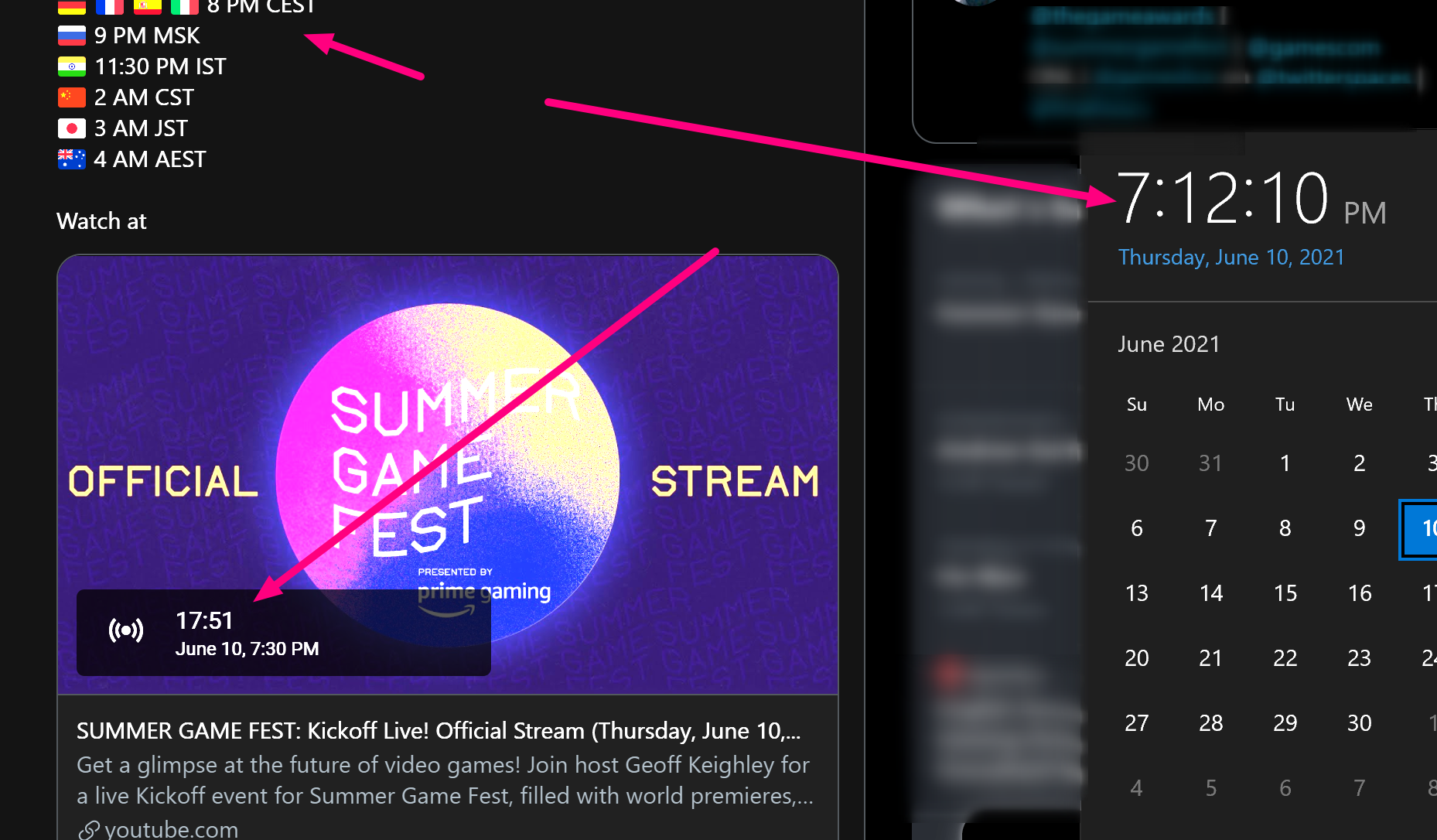This screenshot has width=1437, height=840.
Task: Open the SUMMER GAME FEST Kickoff Live title
Action: click(439, 731)
